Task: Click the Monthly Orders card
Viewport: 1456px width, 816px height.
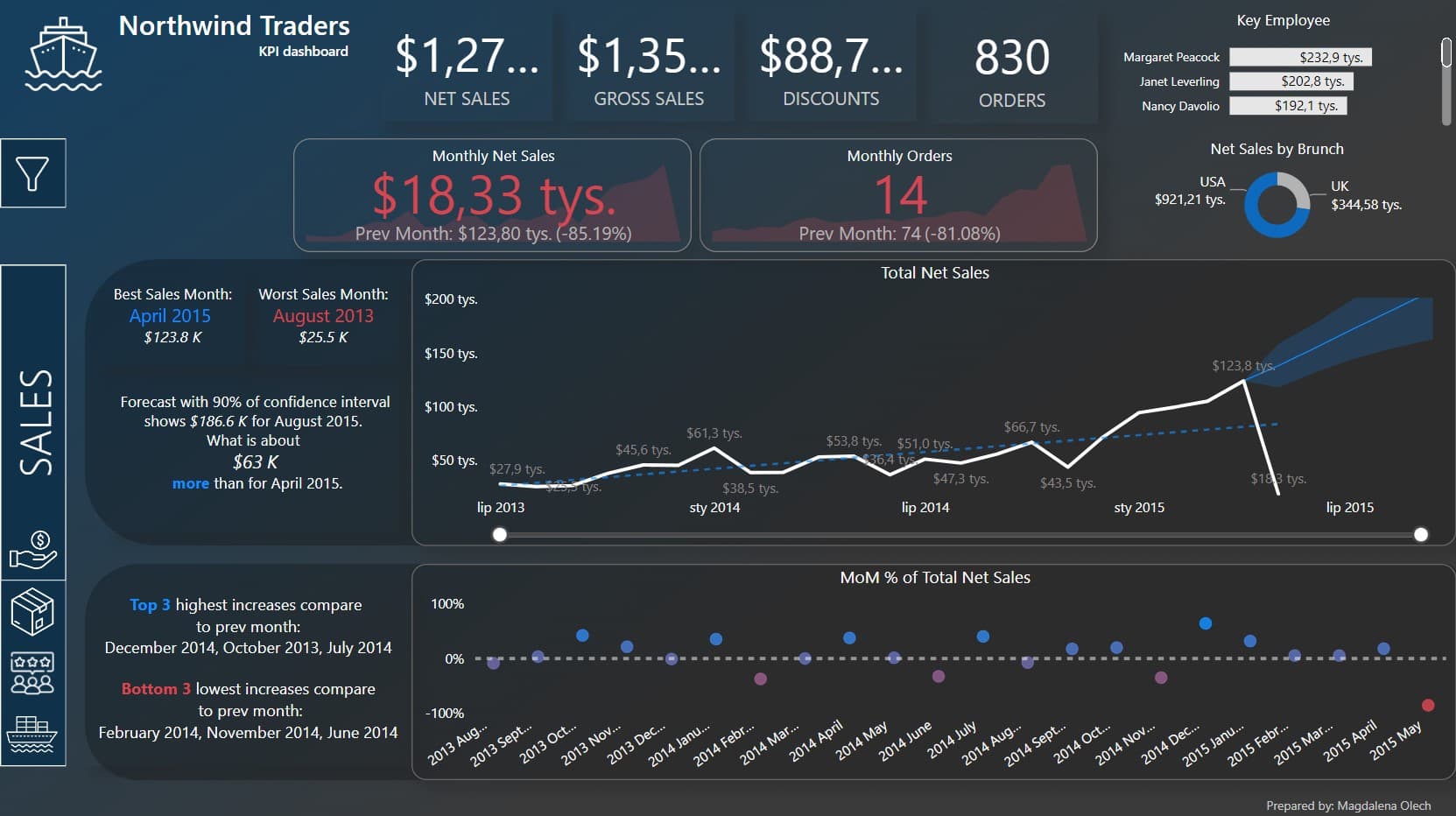Action: 898,195
